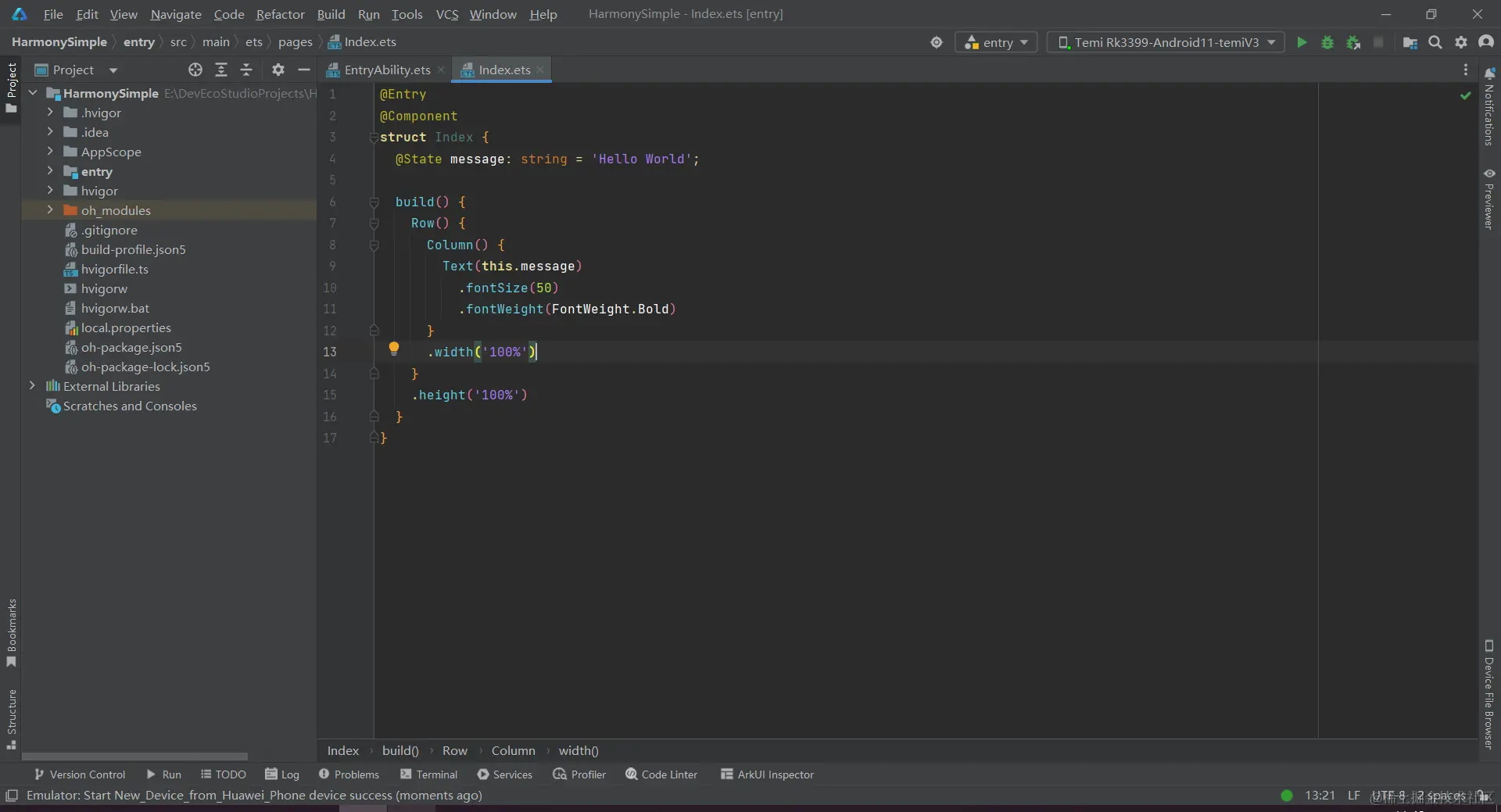Open Project panel options gear icon
Screen dimensions: 1501x812
[x=278, y=70]
